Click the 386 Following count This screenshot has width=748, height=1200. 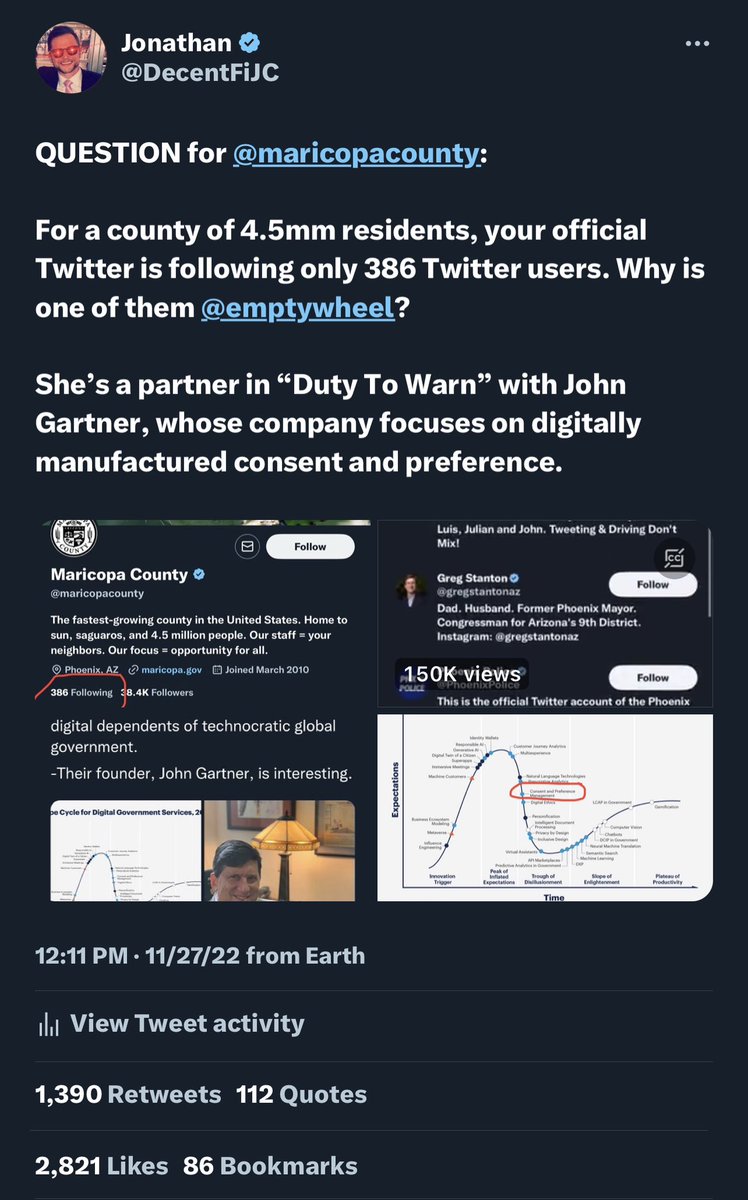82,692
